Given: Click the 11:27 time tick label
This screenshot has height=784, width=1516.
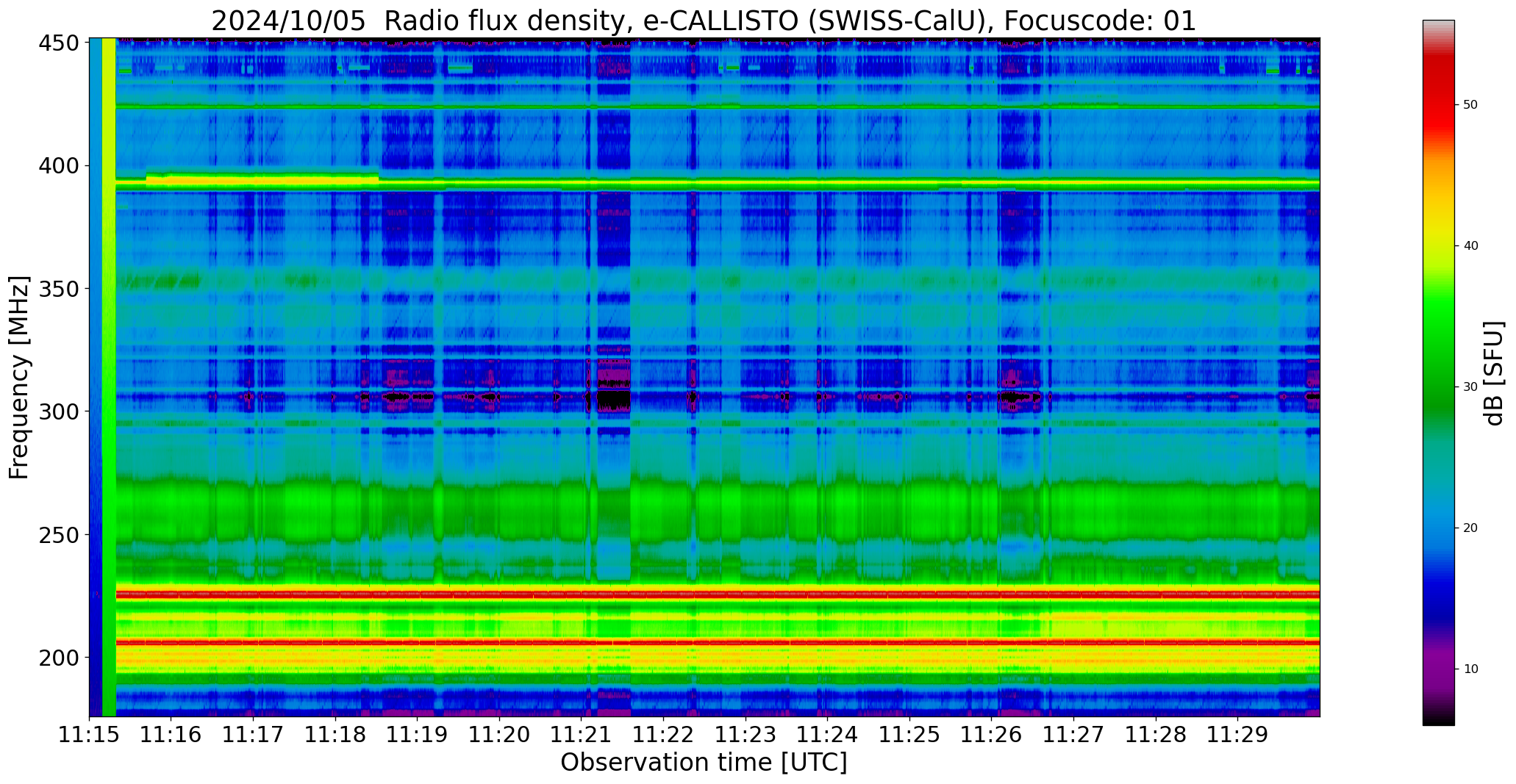Looking at the screenshot, I should [1073, 734].
